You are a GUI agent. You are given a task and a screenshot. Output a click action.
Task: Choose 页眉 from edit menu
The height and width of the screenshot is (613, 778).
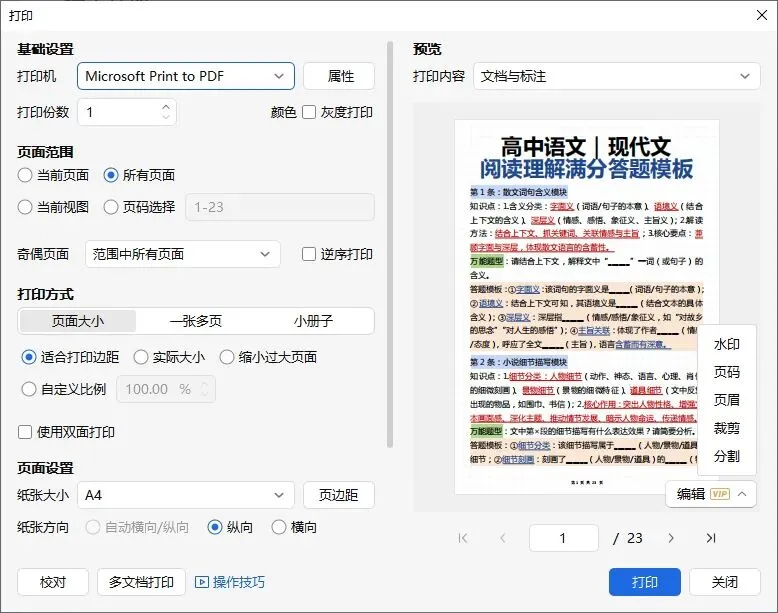click(726, 400)
